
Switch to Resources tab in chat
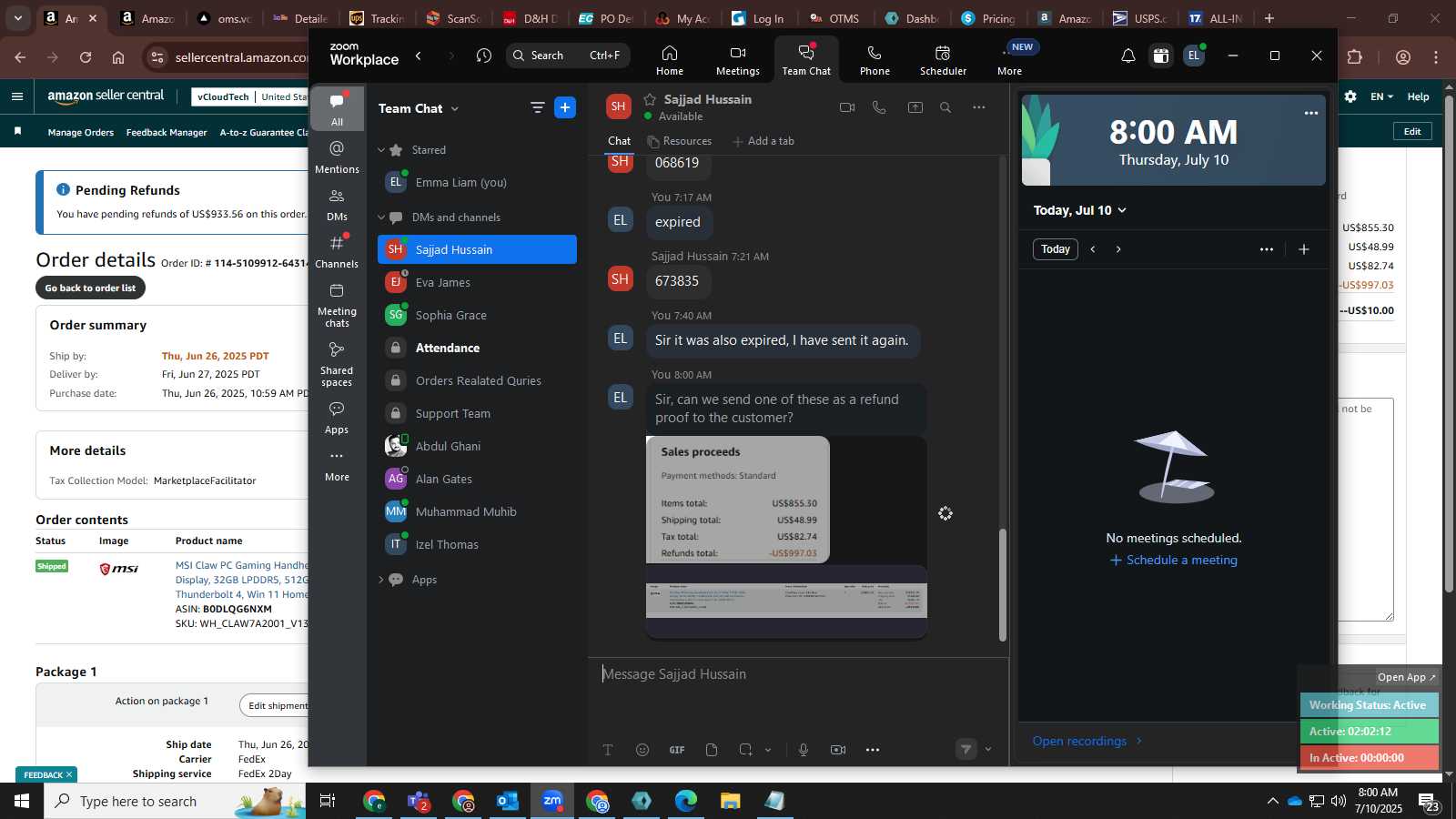point(679,141)
